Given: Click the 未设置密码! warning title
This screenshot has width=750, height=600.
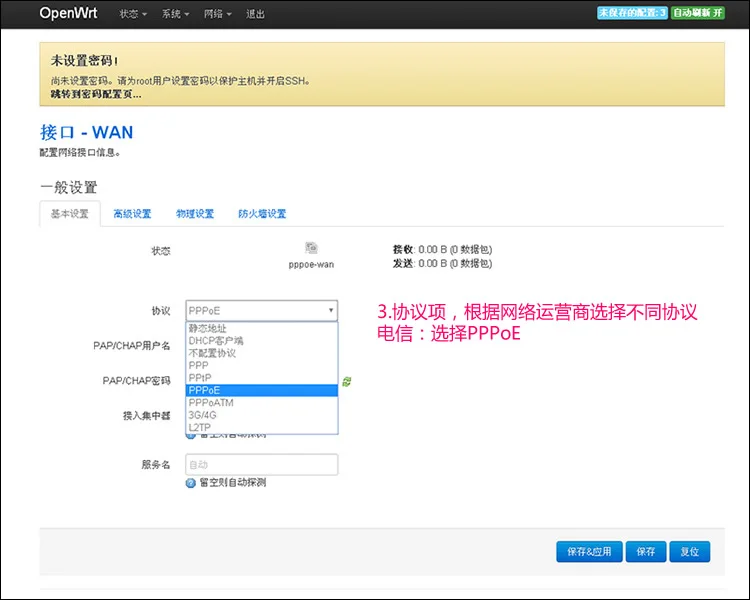Looking at the screenshot, I should pyautogui.click(x=84, y=61).
